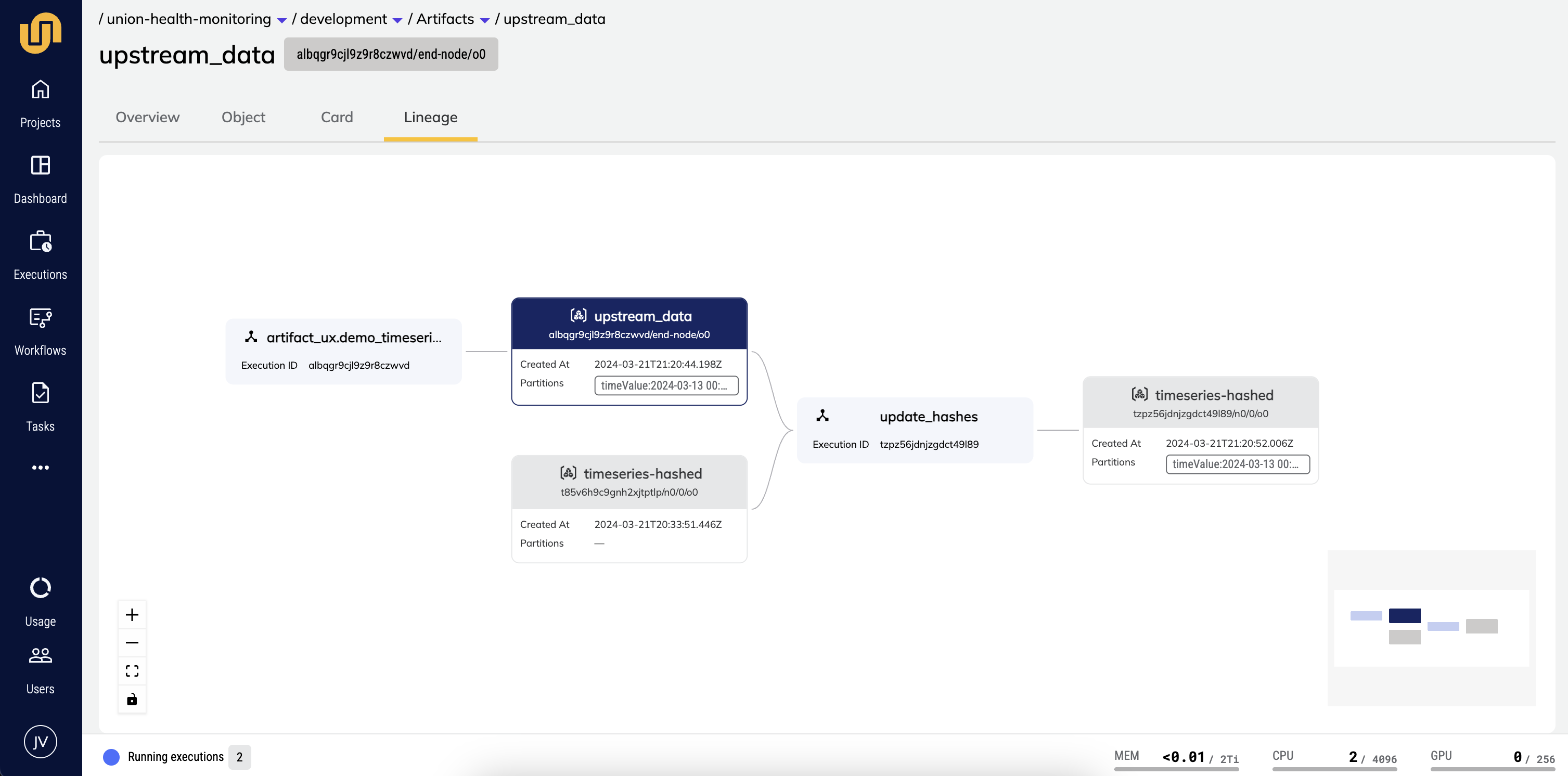The height and width of the screenshot is (776, 1568).
Task: Click the Union logo at the top
Action: point(40,33)
